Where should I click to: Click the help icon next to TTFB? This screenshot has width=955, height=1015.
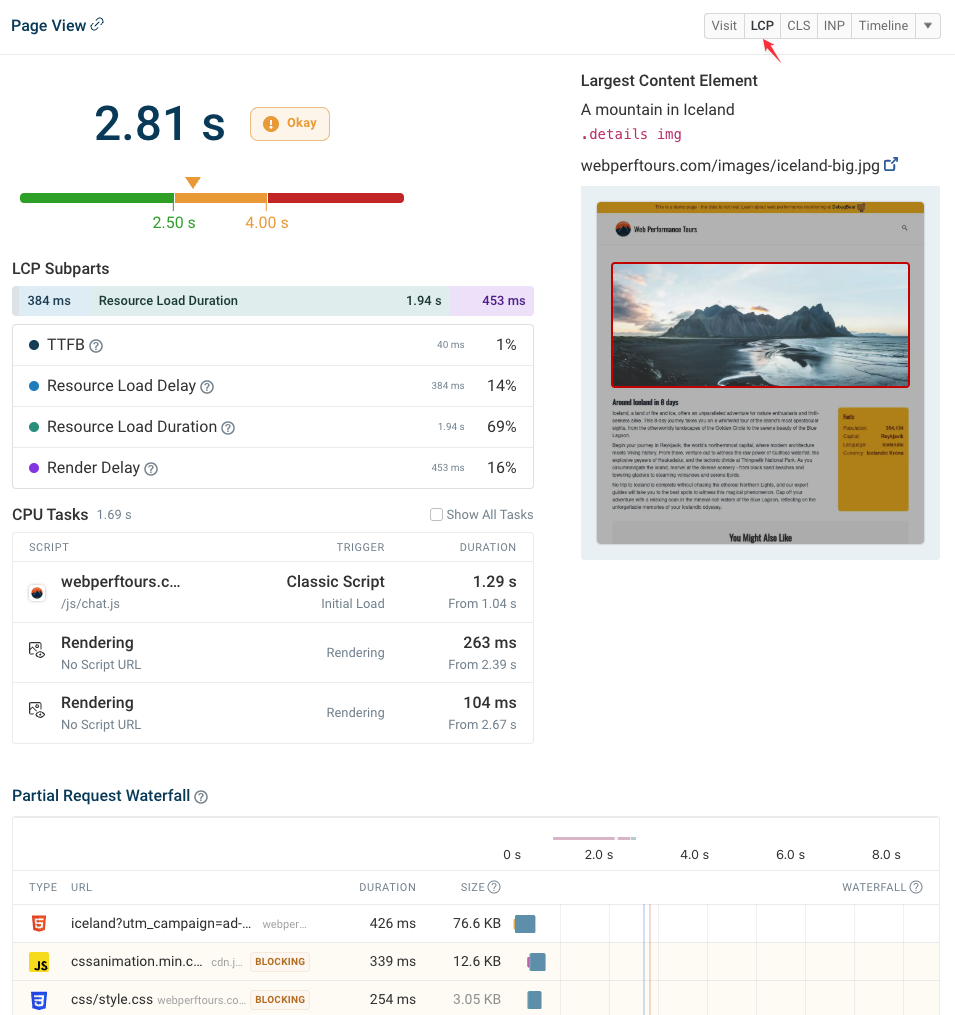coord(94,344)
